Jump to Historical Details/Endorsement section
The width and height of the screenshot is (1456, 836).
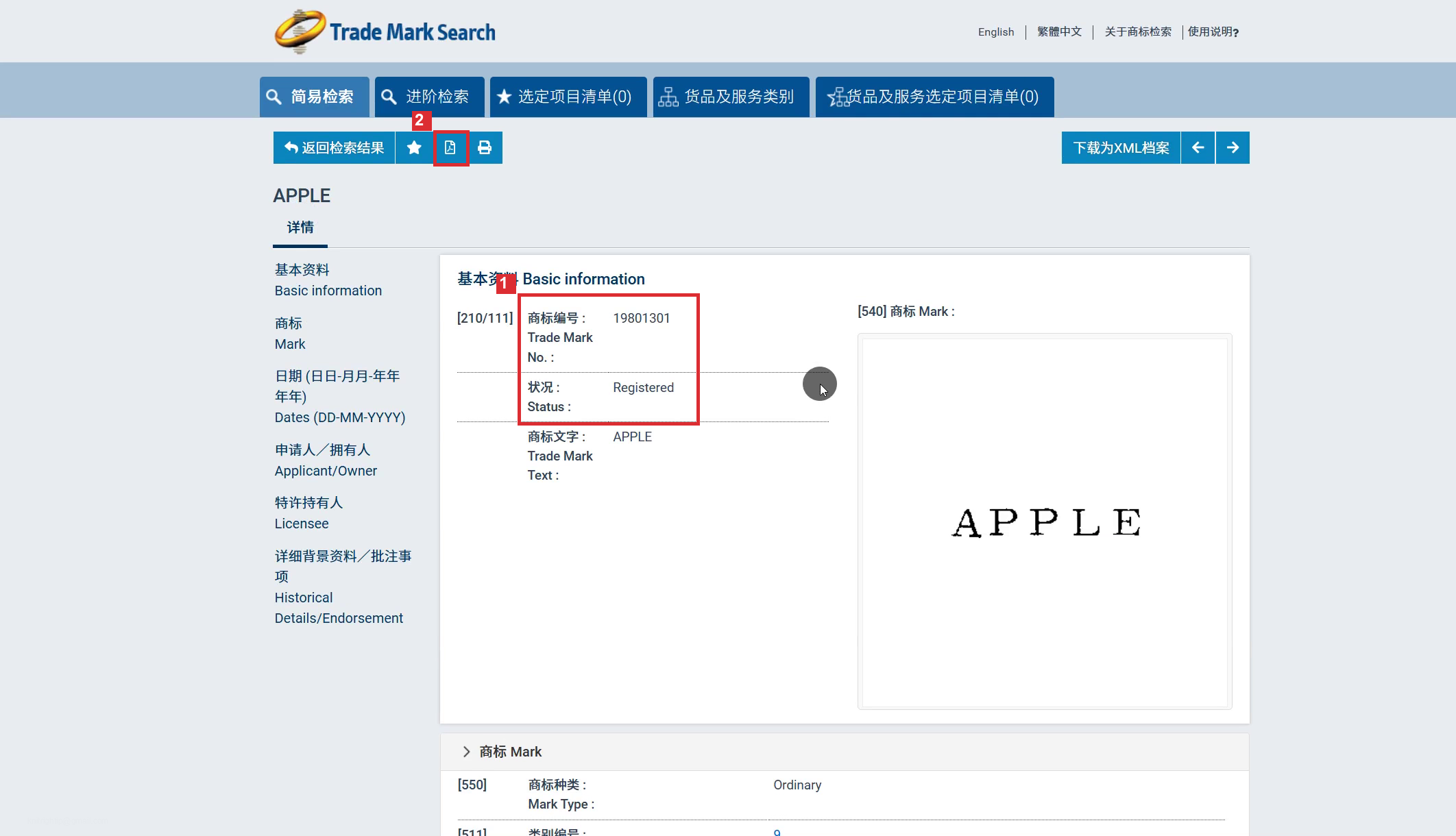pyautogui.click(x=343, y=587)
